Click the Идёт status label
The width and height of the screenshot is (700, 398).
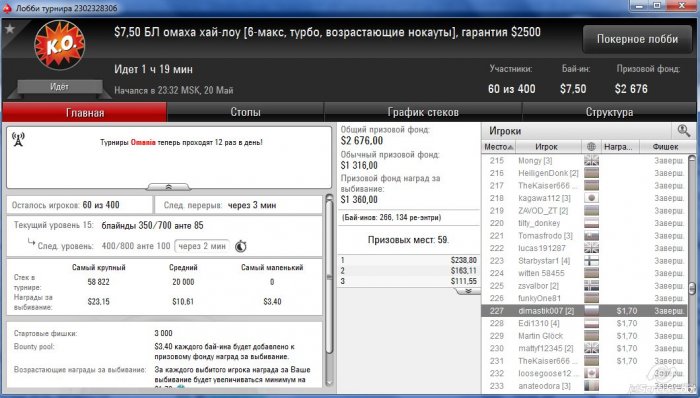click(x=59, y=87)
